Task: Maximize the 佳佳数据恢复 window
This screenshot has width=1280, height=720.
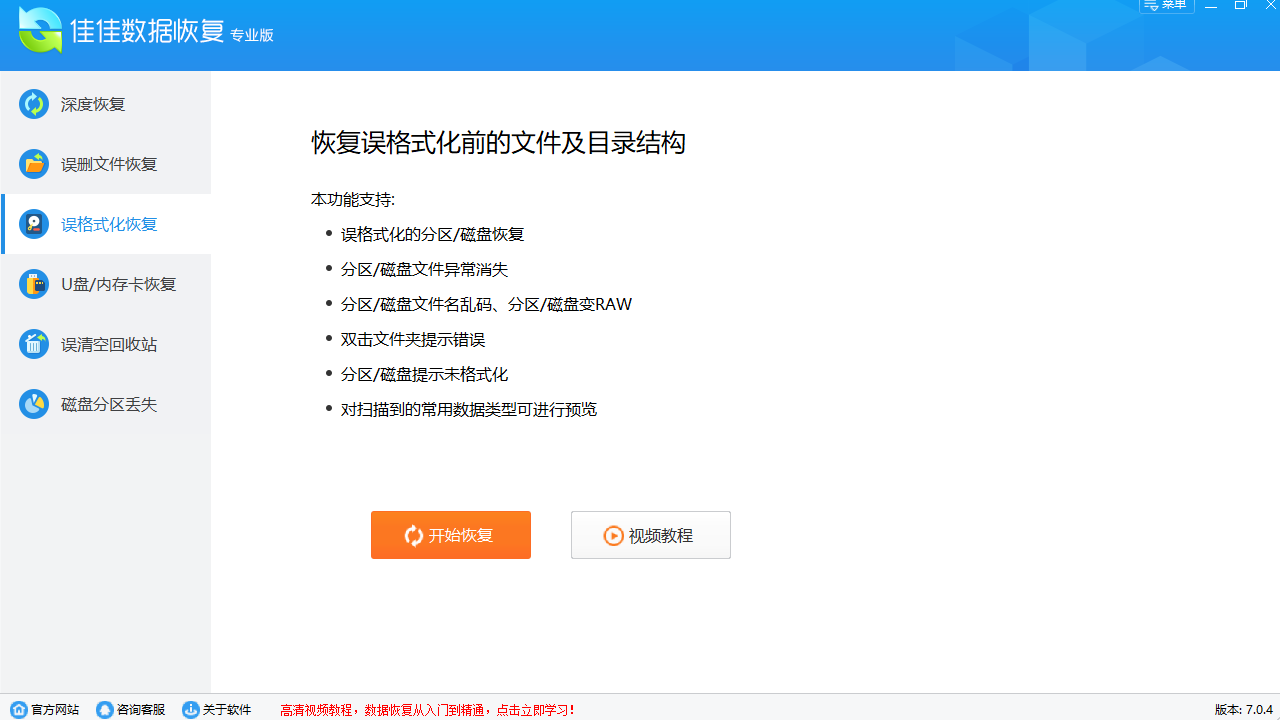Action: pos(1241,5)
